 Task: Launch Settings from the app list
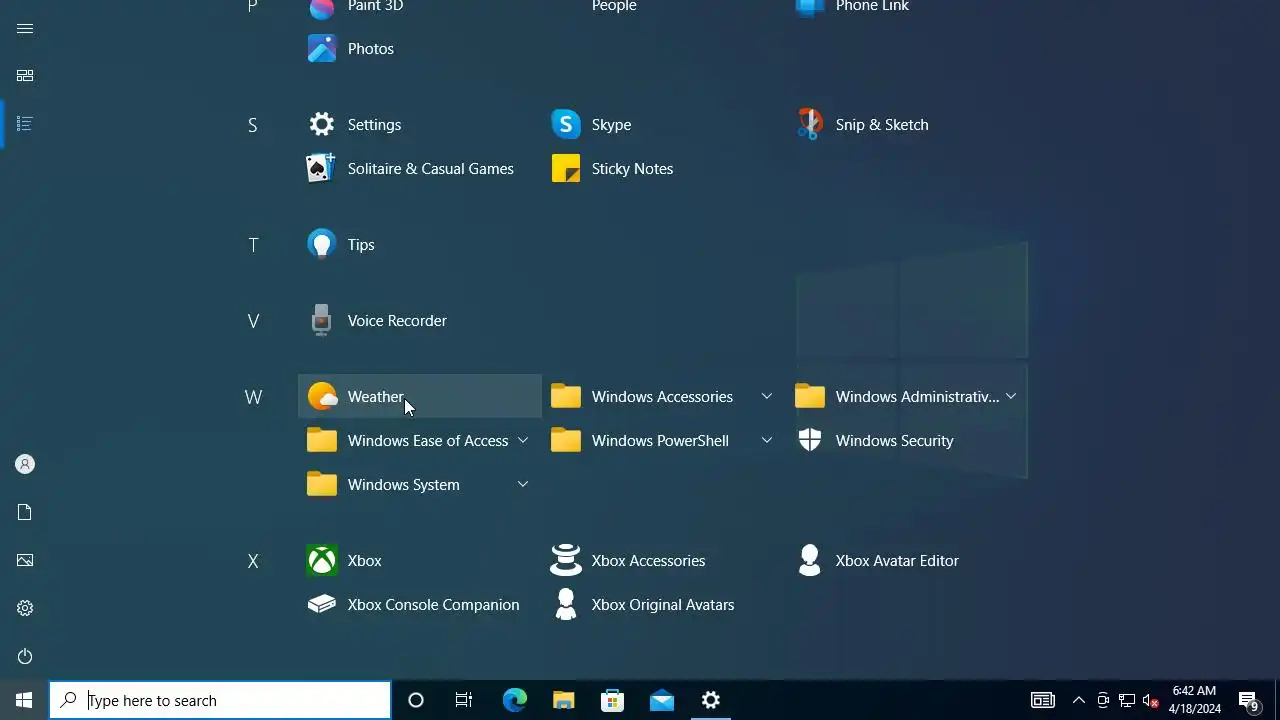click(420, 124)
